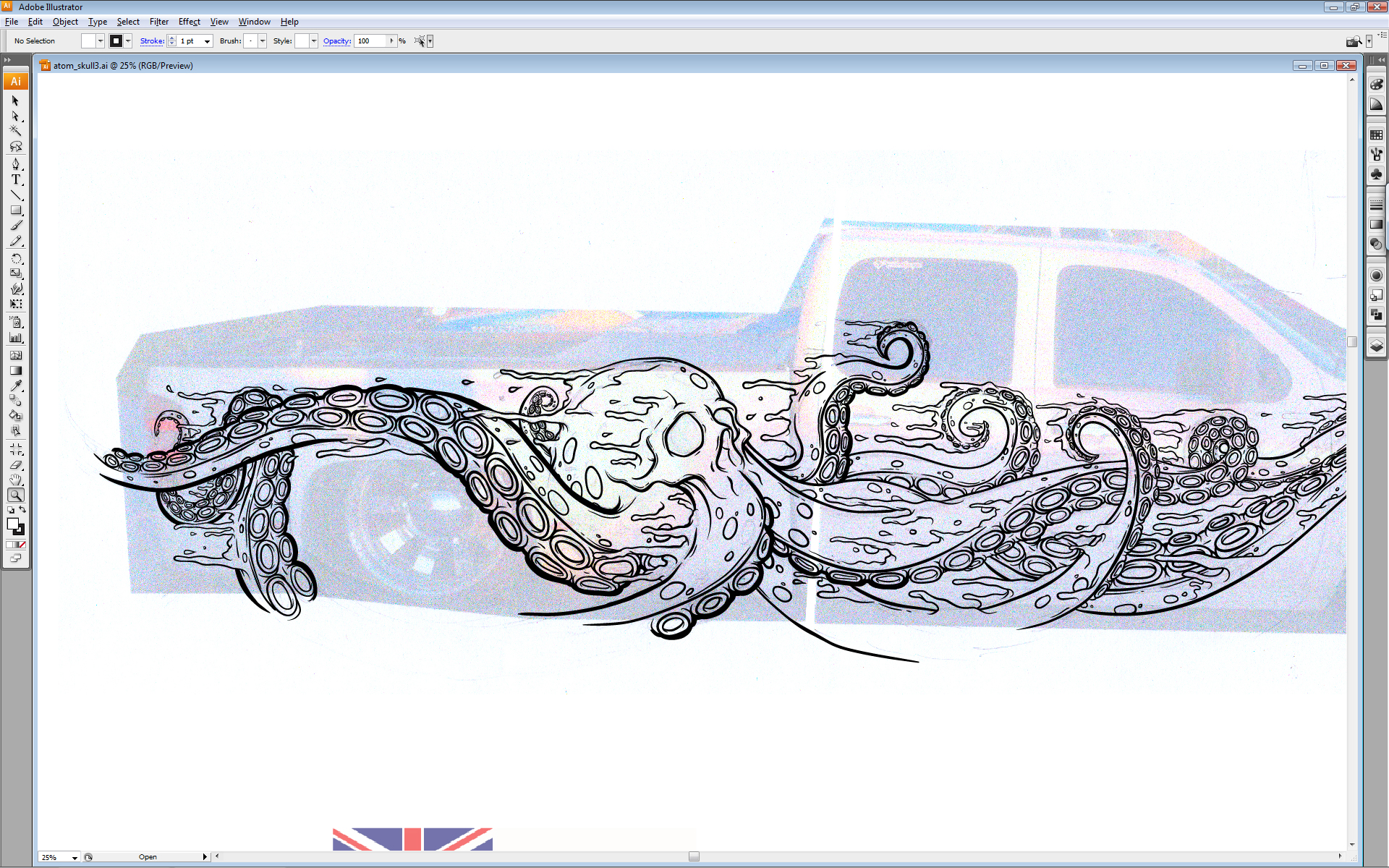
Task: Open the File menu
Action: pos(12,22)
